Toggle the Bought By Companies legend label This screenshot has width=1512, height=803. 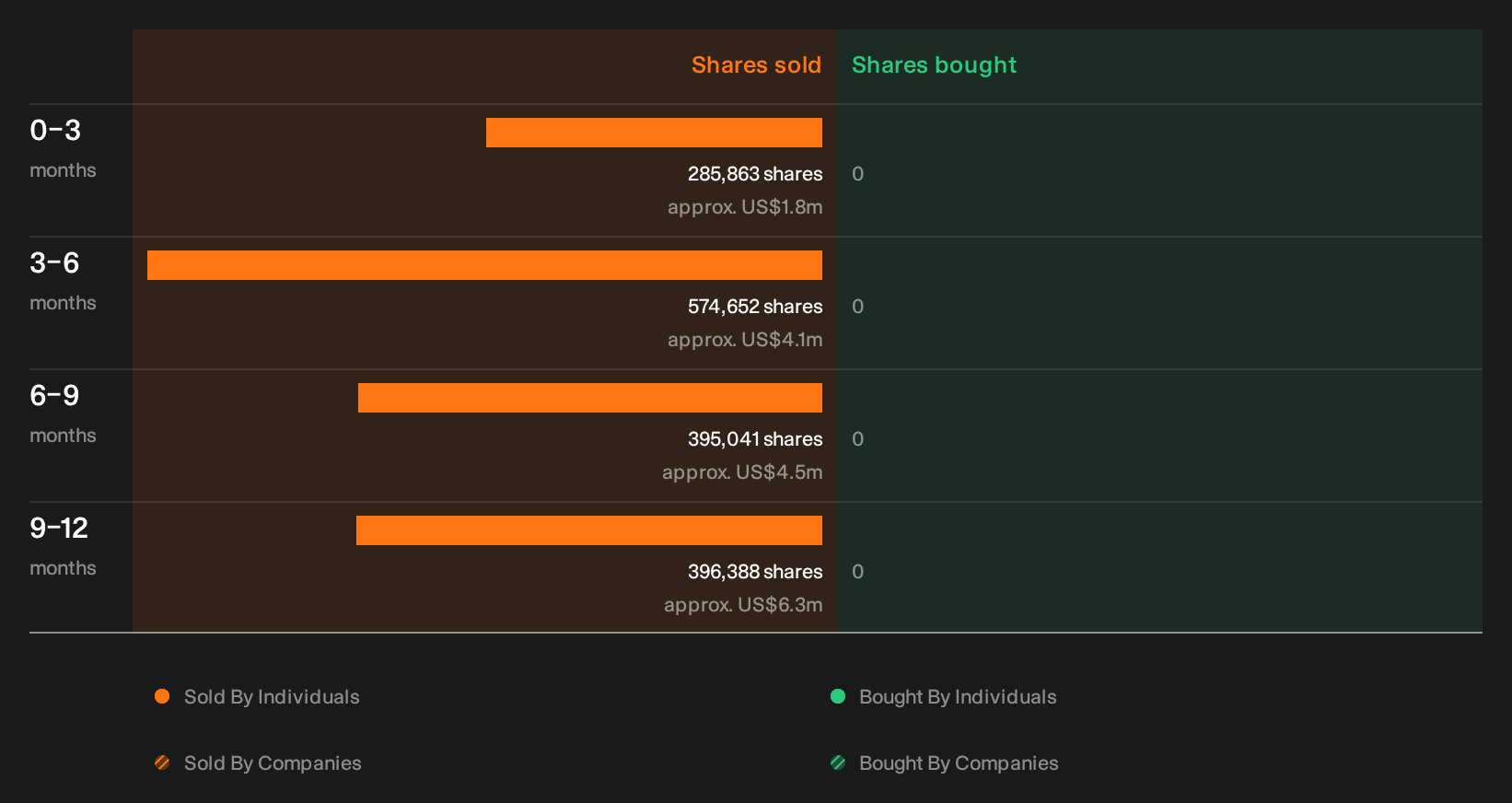(x=959, y=763)
